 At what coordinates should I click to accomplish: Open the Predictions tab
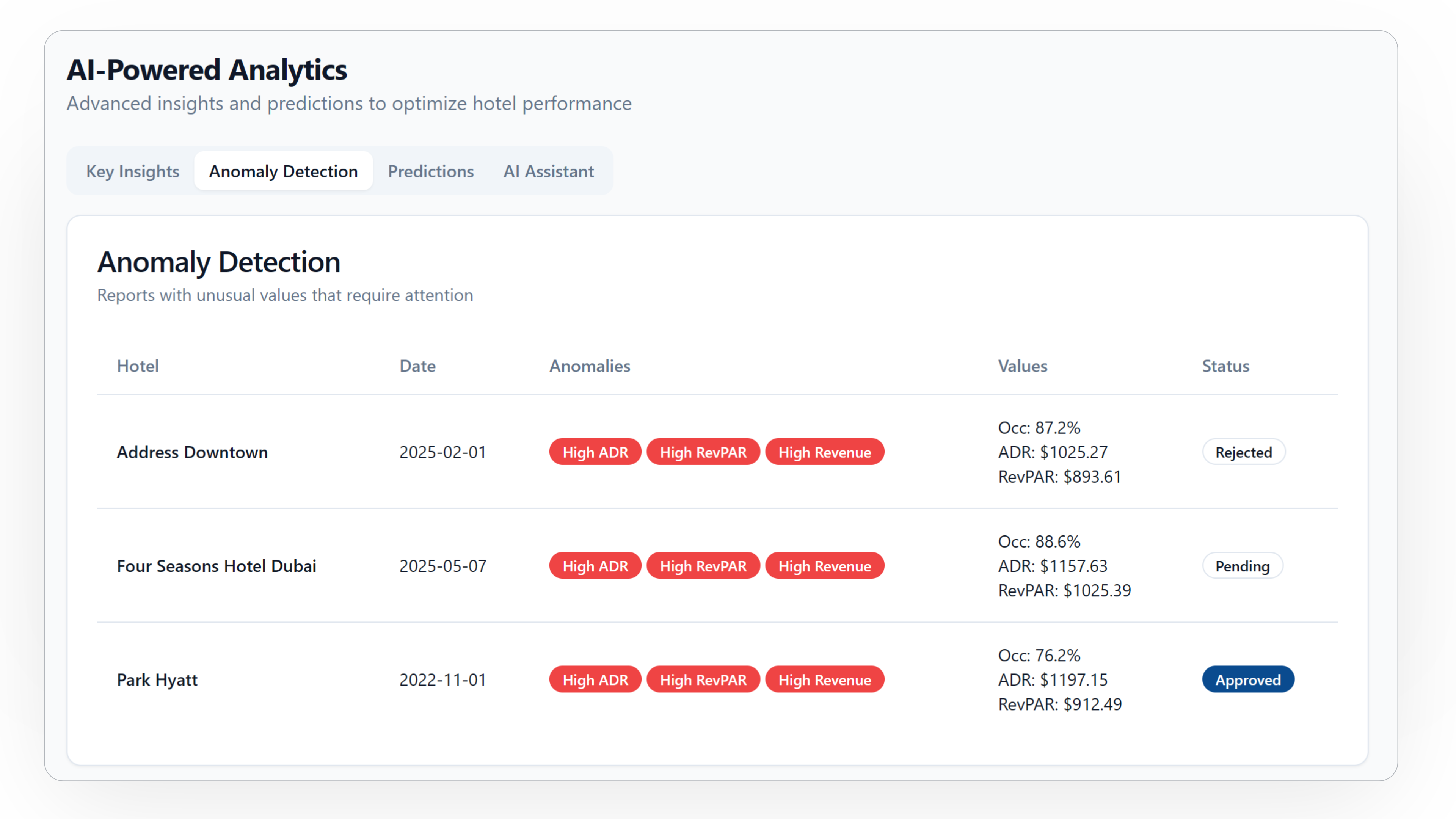[x=431, y=171]
